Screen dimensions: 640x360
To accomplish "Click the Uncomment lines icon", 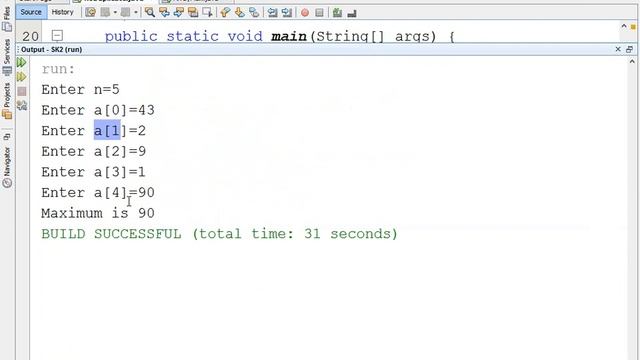I will pos(352,13).
